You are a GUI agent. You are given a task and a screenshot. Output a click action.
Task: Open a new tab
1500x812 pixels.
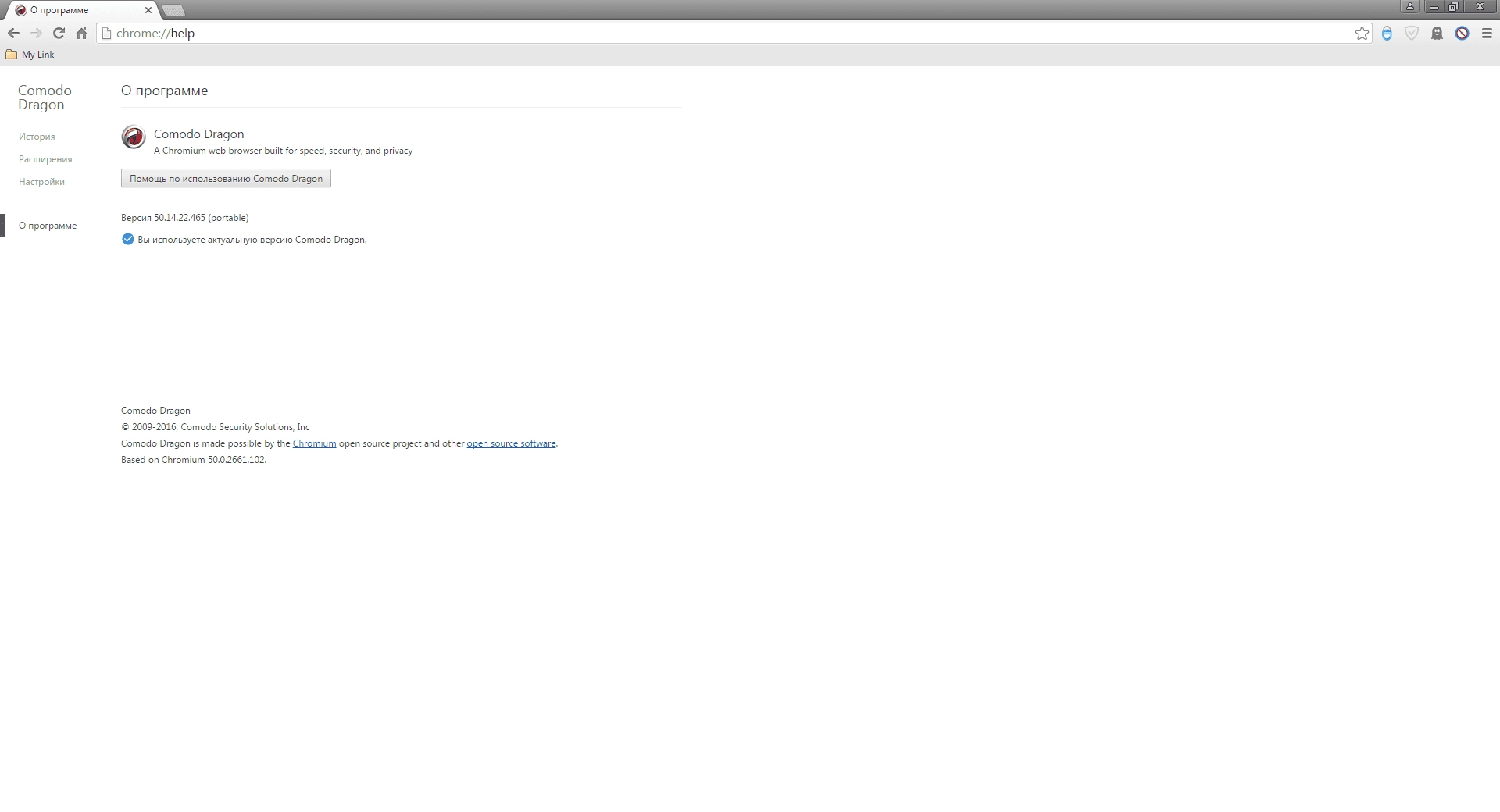pyautogui.click(x=173, y=10)
